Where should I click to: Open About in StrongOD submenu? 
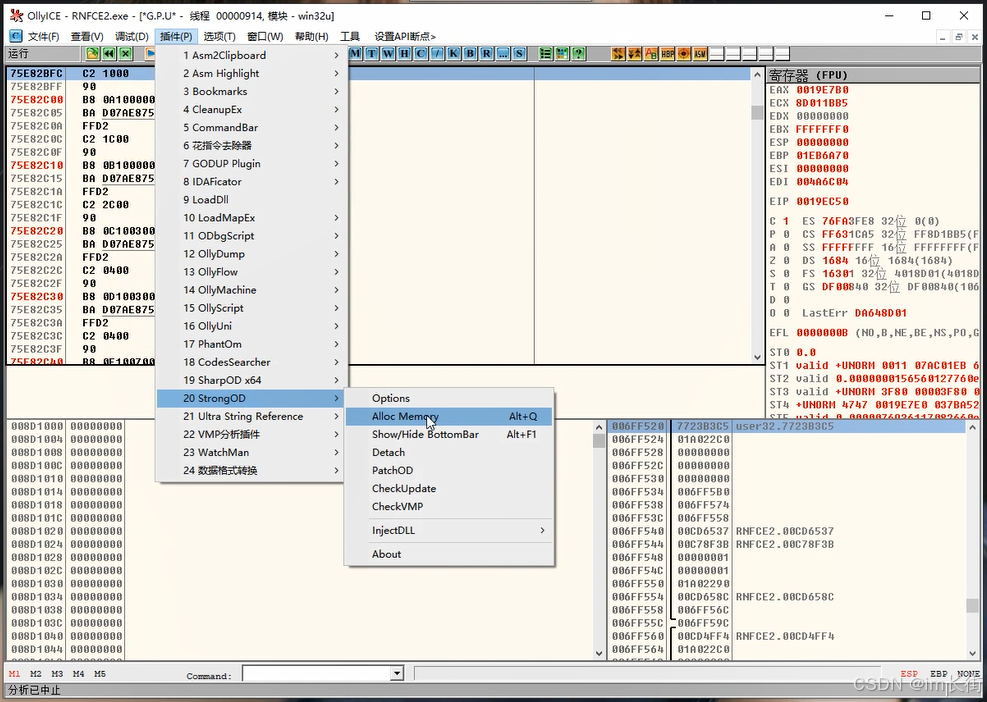point(449,554)
